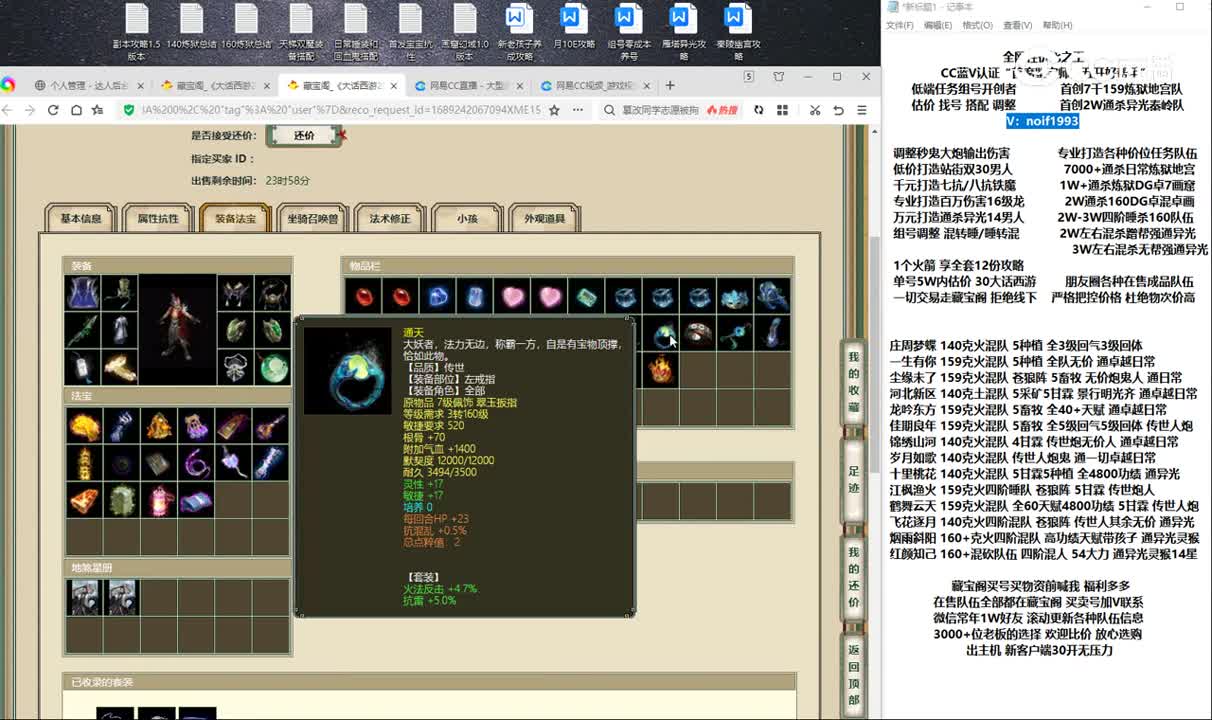Select the second pink heart item in 物品栏
Viewport: 1212px width, 720px height.
pyautogui.click(x=549, y=296)
